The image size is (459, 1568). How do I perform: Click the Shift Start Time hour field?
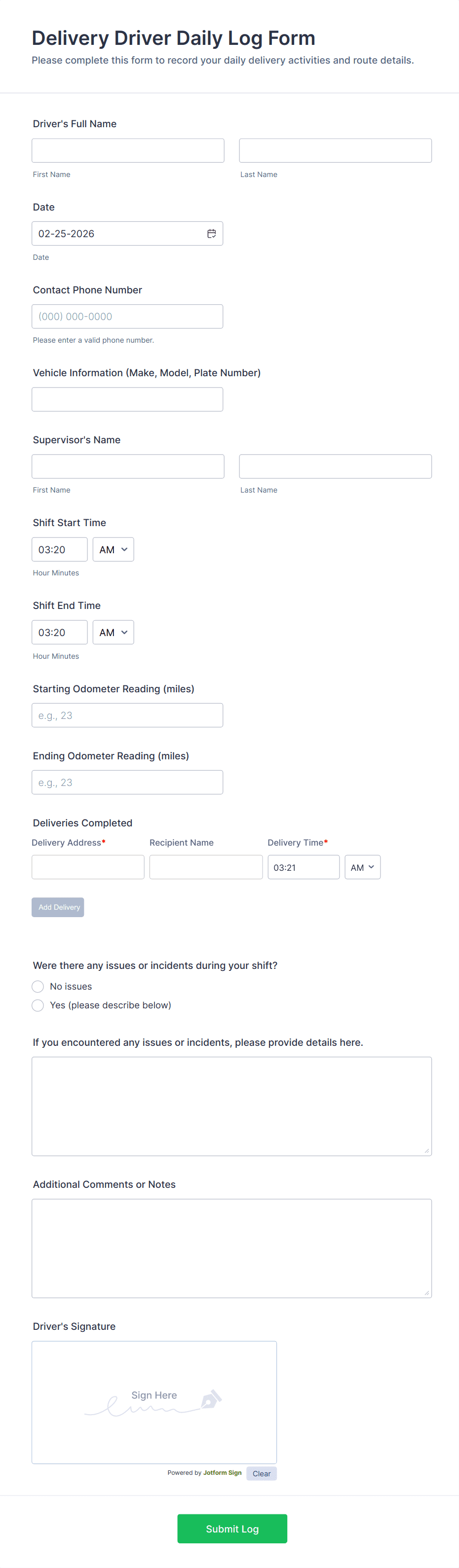pos(60,550)
